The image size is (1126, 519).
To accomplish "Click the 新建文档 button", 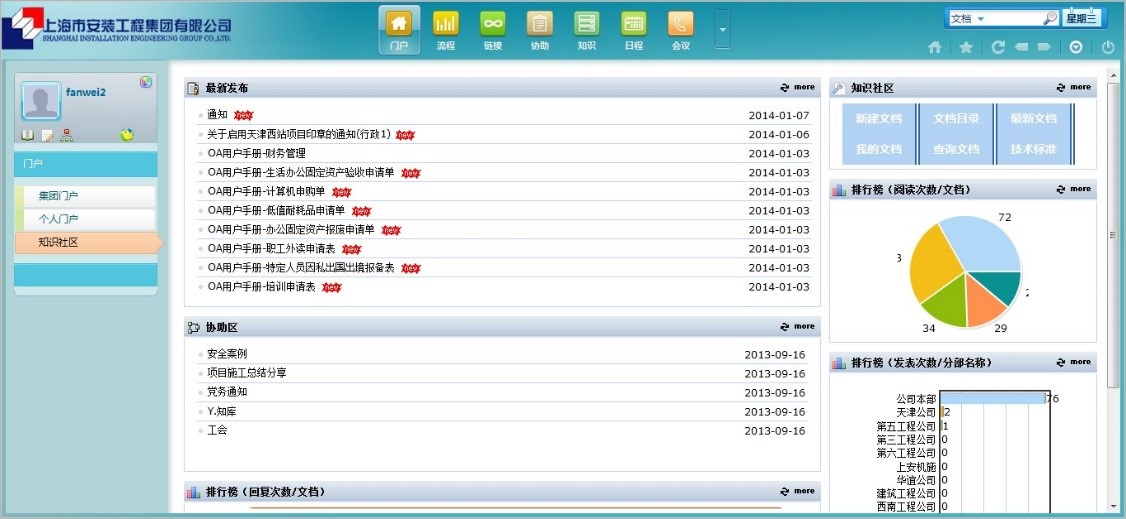I will click(x=878, y=119).
